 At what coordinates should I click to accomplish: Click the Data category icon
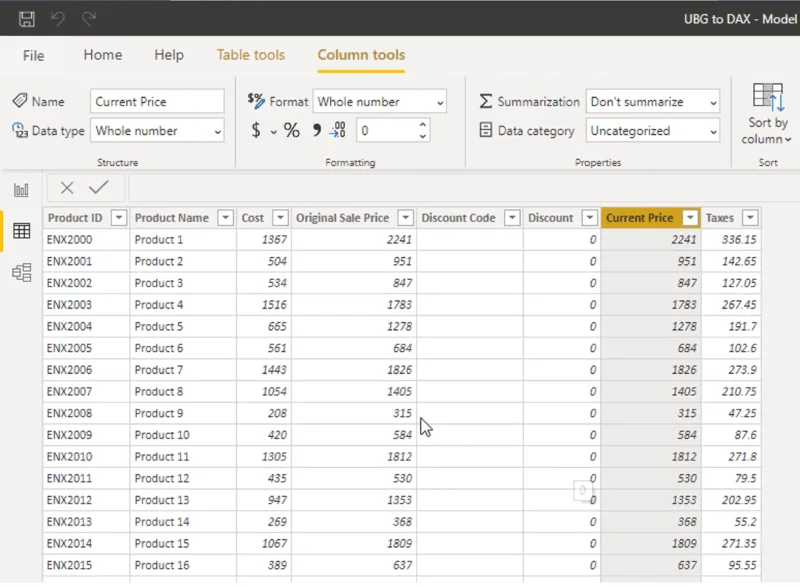coord(486,130)
